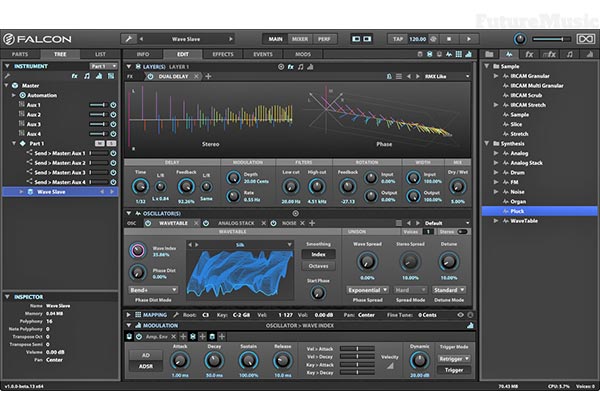Remove the Analog Stack oscillator with its X

(263, 223)
